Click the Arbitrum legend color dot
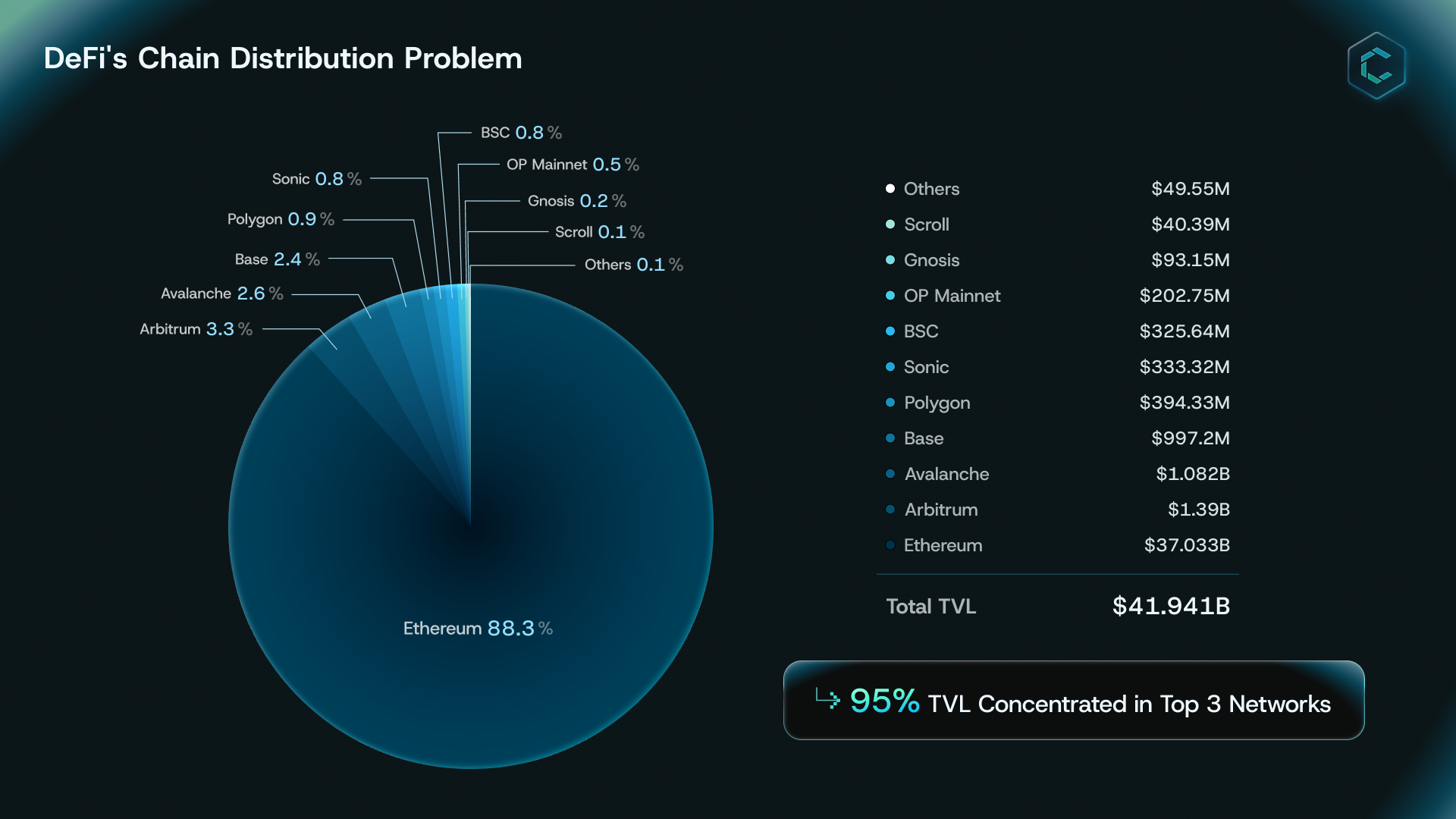This screenshot has height=819, width=1456. (x=890, y=509)
